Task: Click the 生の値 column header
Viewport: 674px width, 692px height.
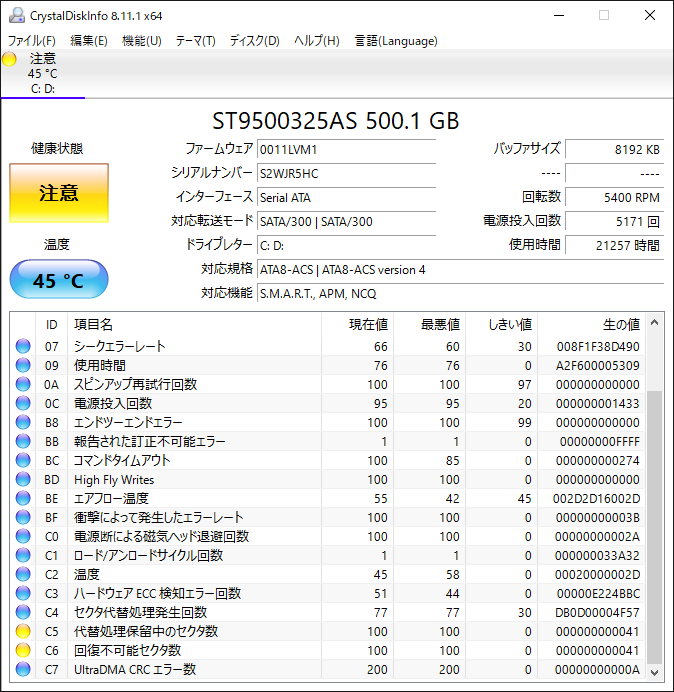Action: pos(591,324)
